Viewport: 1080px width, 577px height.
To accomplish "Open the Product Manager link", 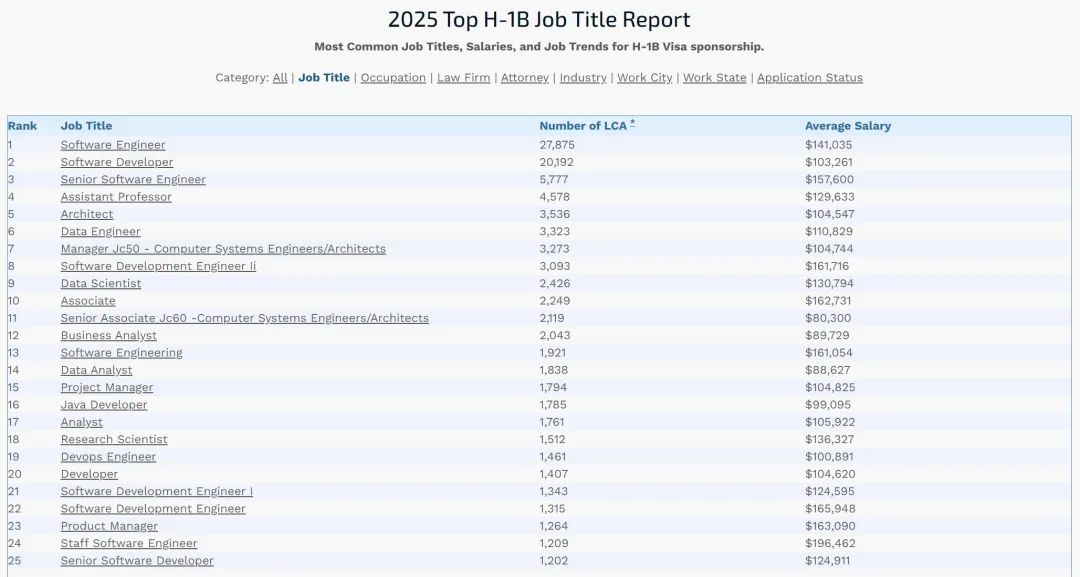I will click(110, 526).
